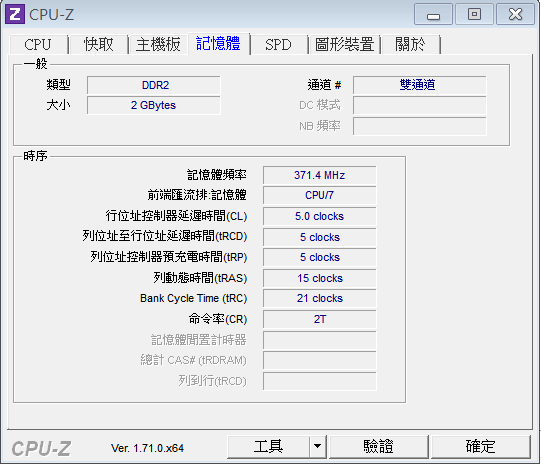Click the 371.4 MHz frequency value
Viewport: 541px width, 466px height.
pos(319,175)
